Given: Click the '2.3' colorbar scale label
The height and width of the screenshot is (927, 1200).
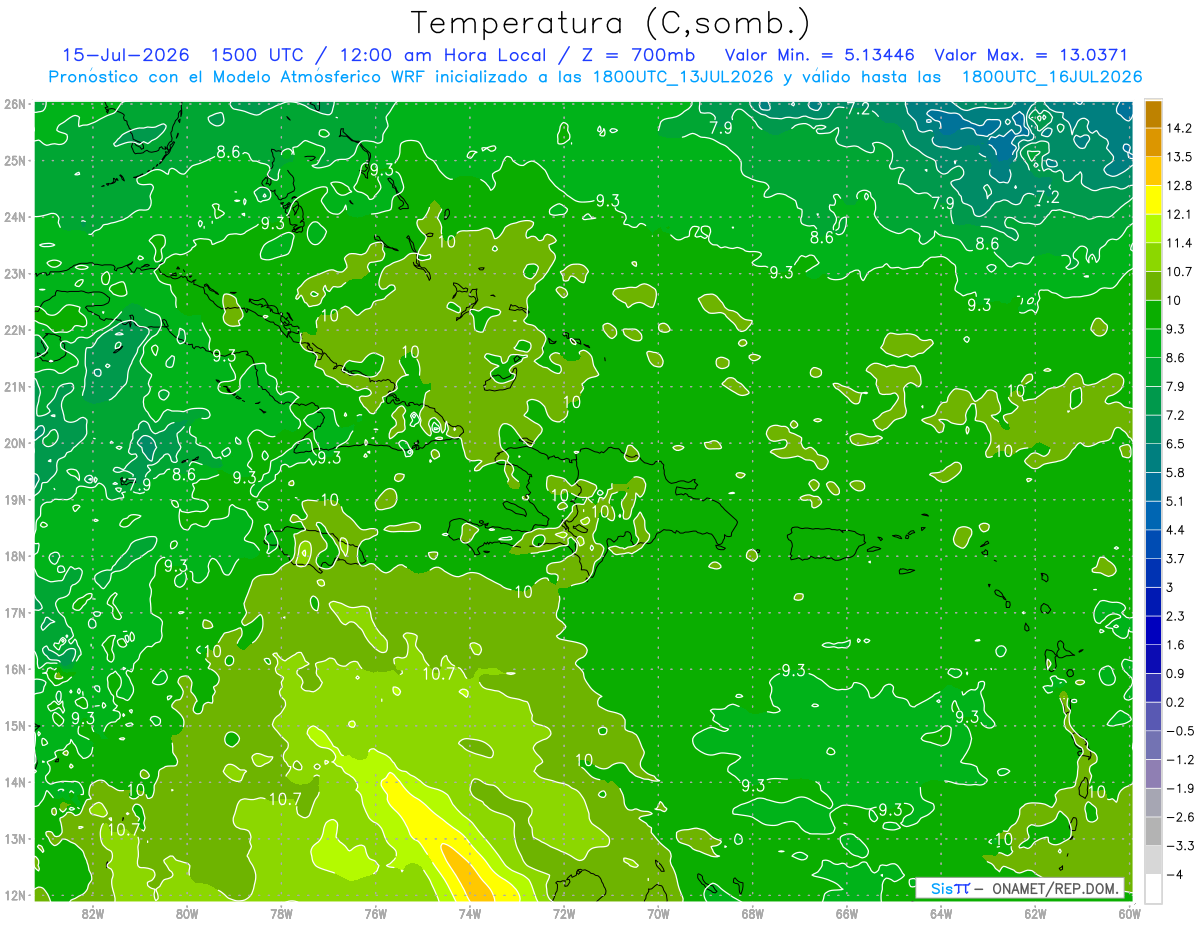Looking at the screenshot, I should click(1178, 616).
